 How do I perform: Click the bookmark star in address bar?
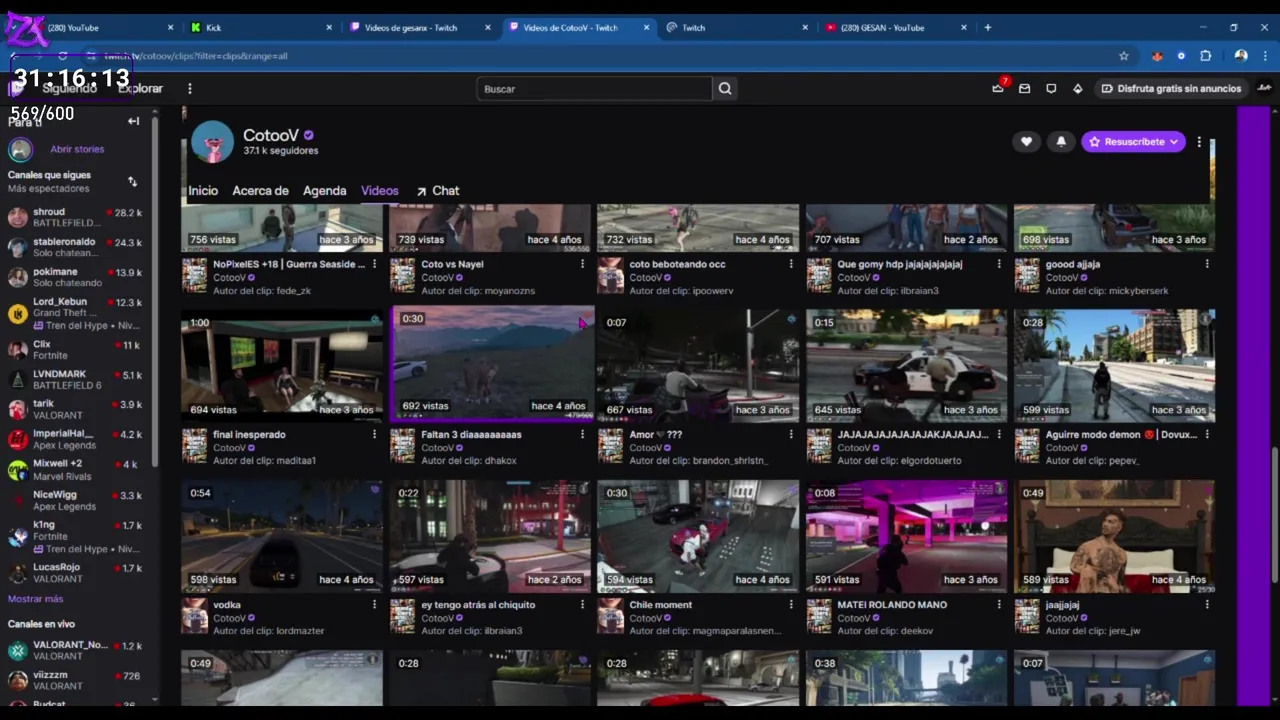click(x=1124, y=56)
